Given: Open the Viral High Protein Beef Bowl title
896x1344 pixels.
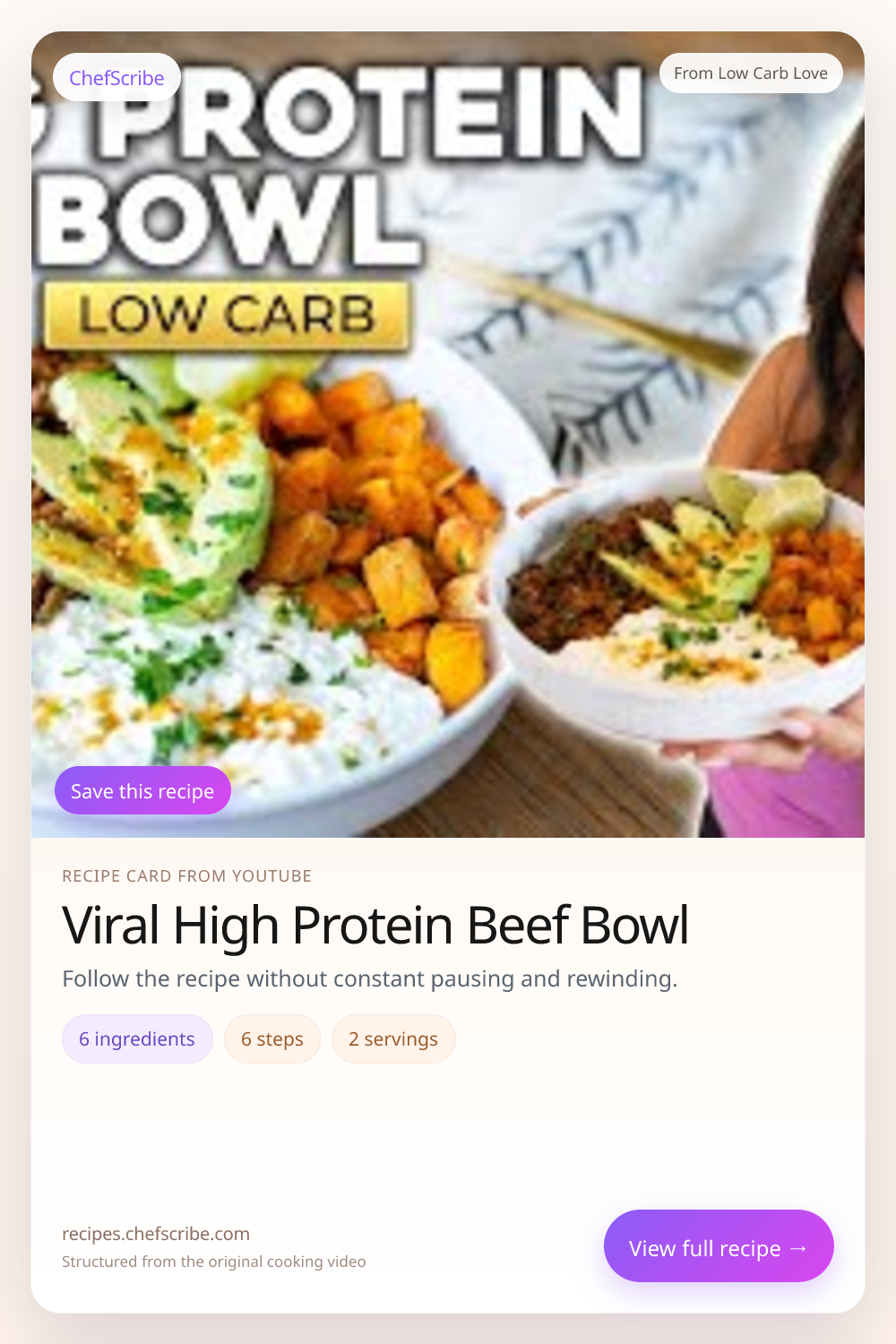Looking at the screenshot, I should (375, 925).
